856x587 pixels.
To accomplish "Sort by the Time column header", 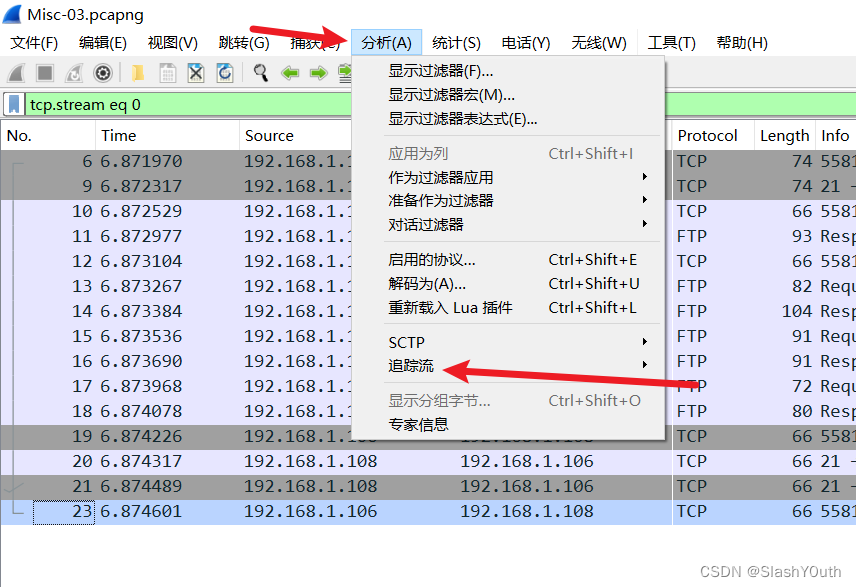I will click(167, 135).
